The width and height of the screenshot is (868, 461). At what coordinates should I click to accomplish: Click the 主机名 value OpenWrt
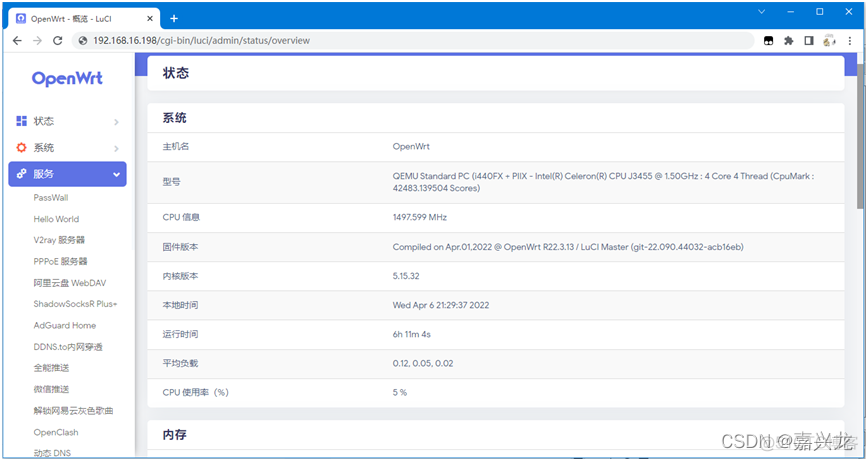pos(411,147)
